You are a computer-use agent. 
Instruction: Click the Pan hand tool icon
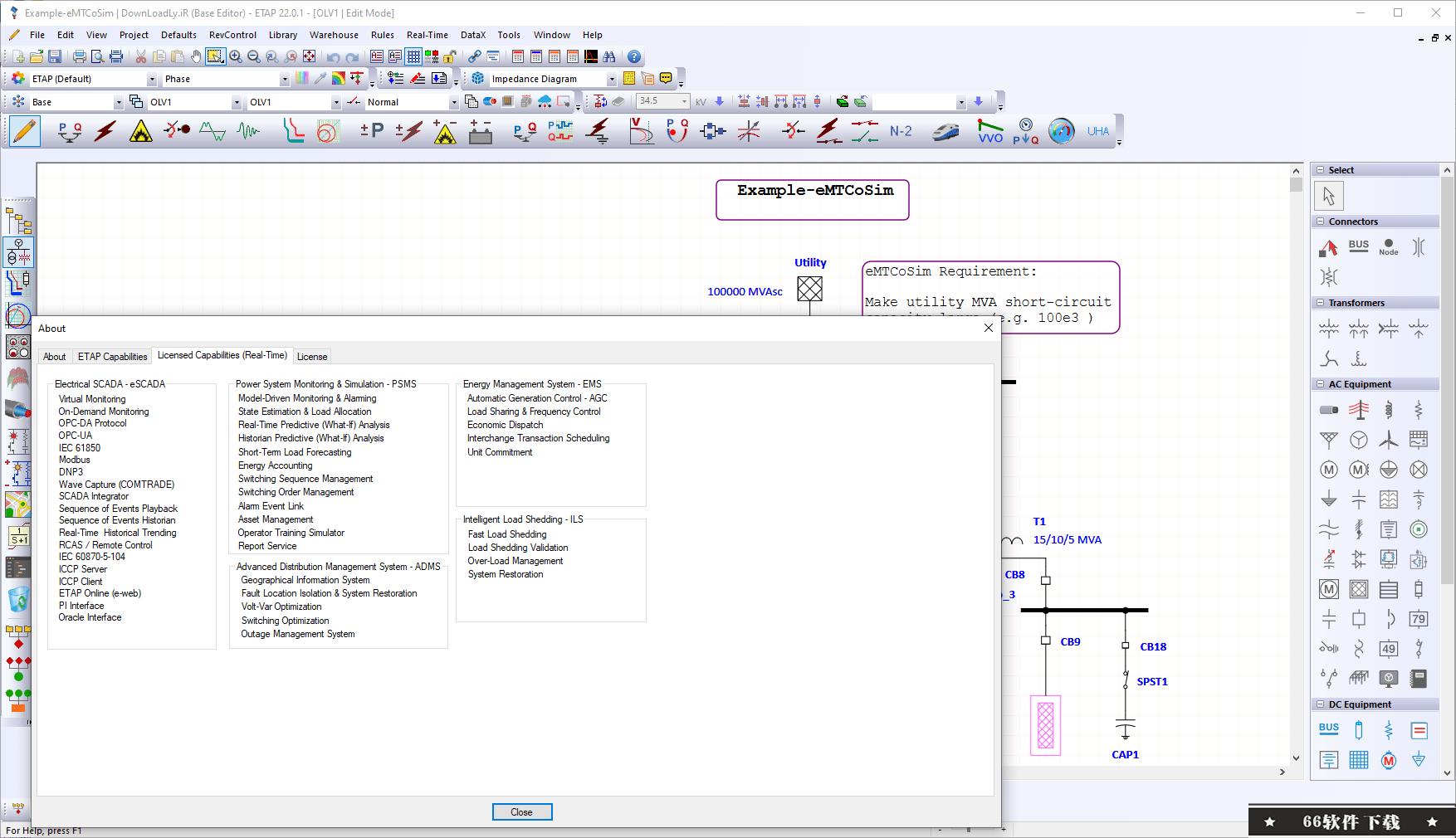[196, 56]
